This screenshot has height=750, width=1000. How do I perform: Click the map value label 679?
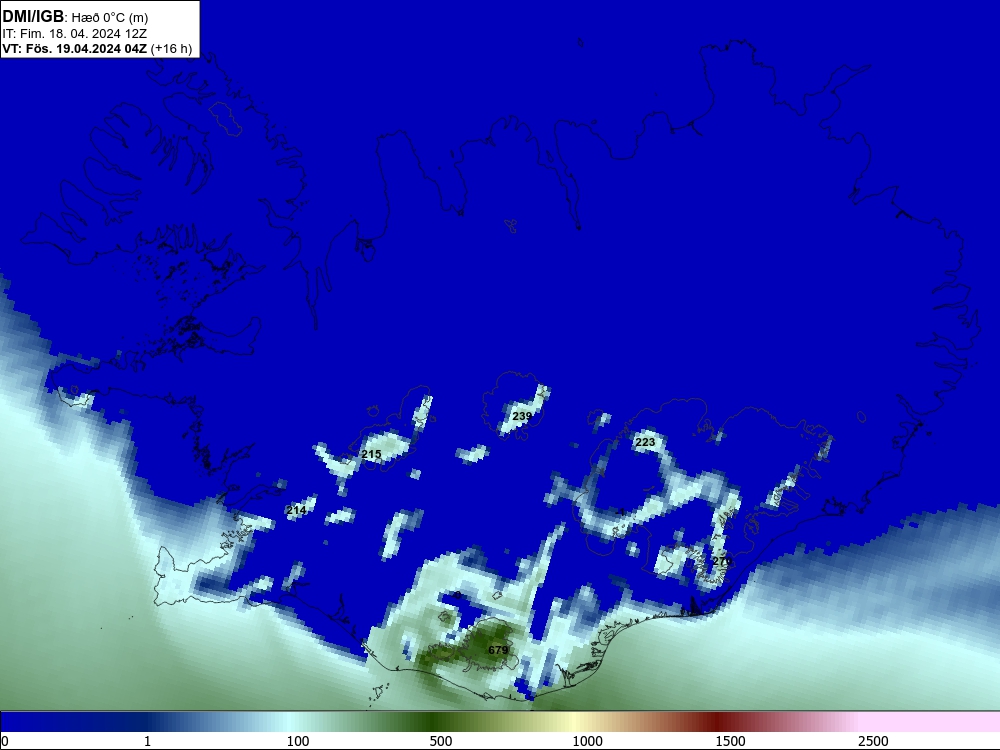pos(498,650)
